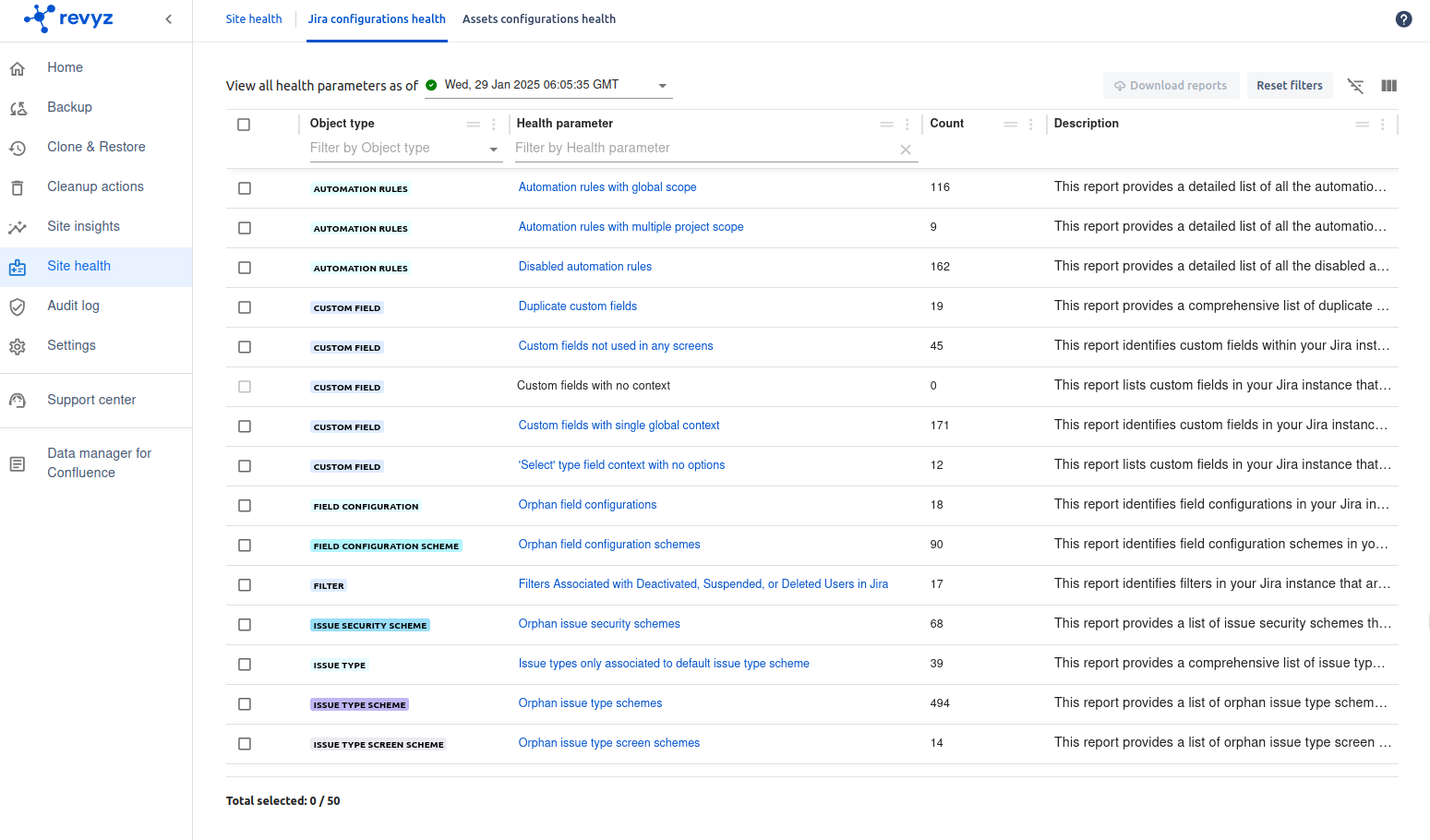The height and width of the screenshot is (840, 1430).
Task: Open Disabled automation rules report link
Action: tap(584, 267)
